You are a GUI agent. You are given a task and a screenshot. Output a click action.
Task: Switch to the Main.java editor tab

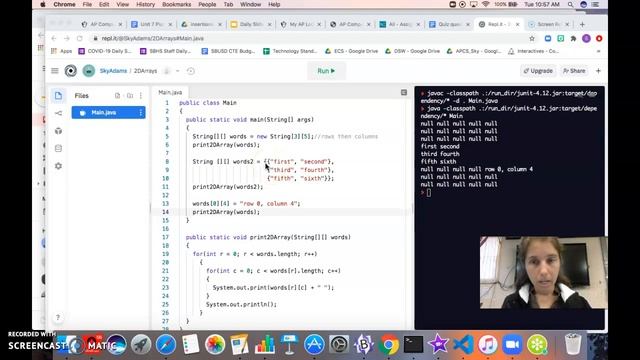pyautogui.click(x=170, y=93)
